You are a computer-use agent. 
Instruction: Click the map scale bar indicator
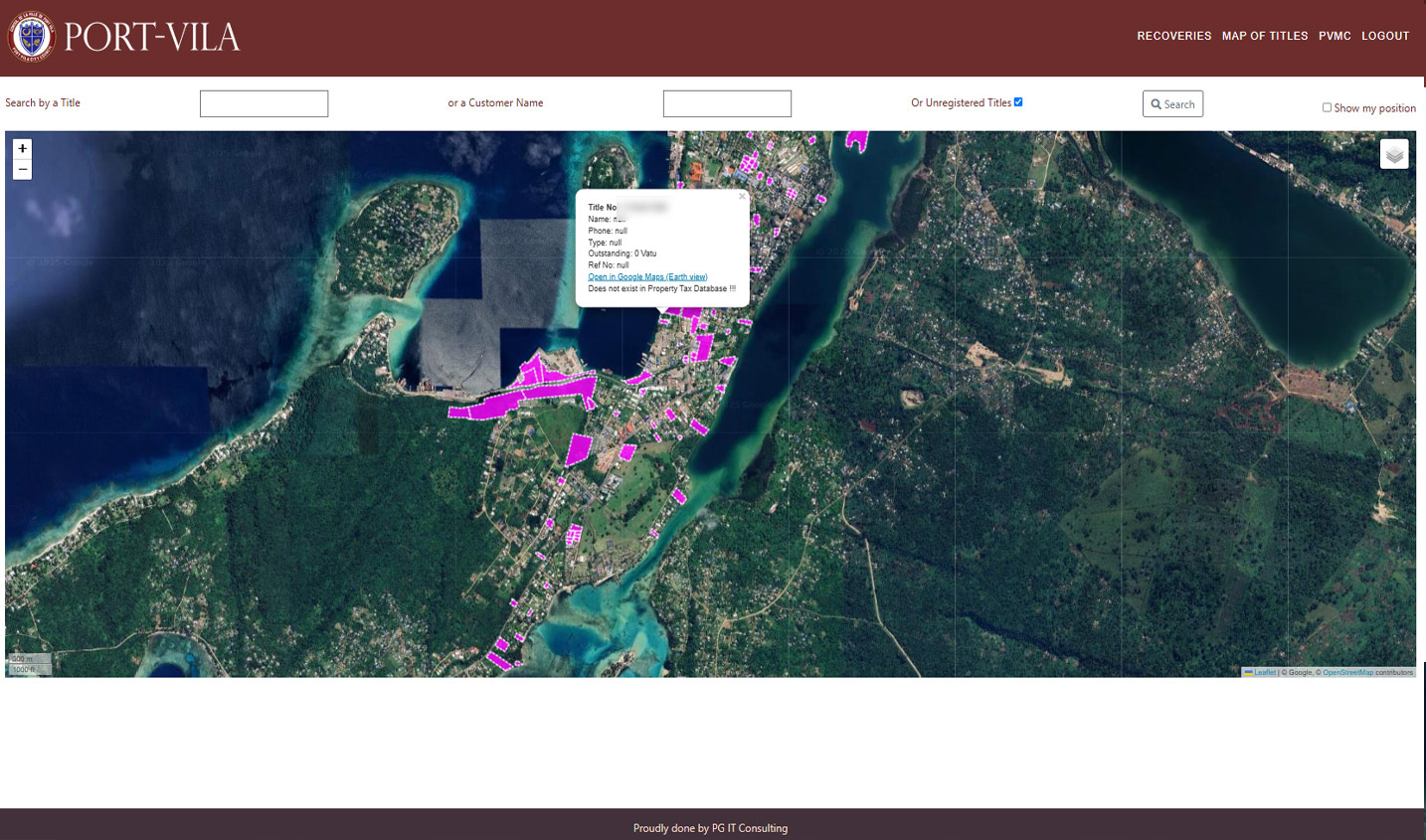click(x=29, y=664)
